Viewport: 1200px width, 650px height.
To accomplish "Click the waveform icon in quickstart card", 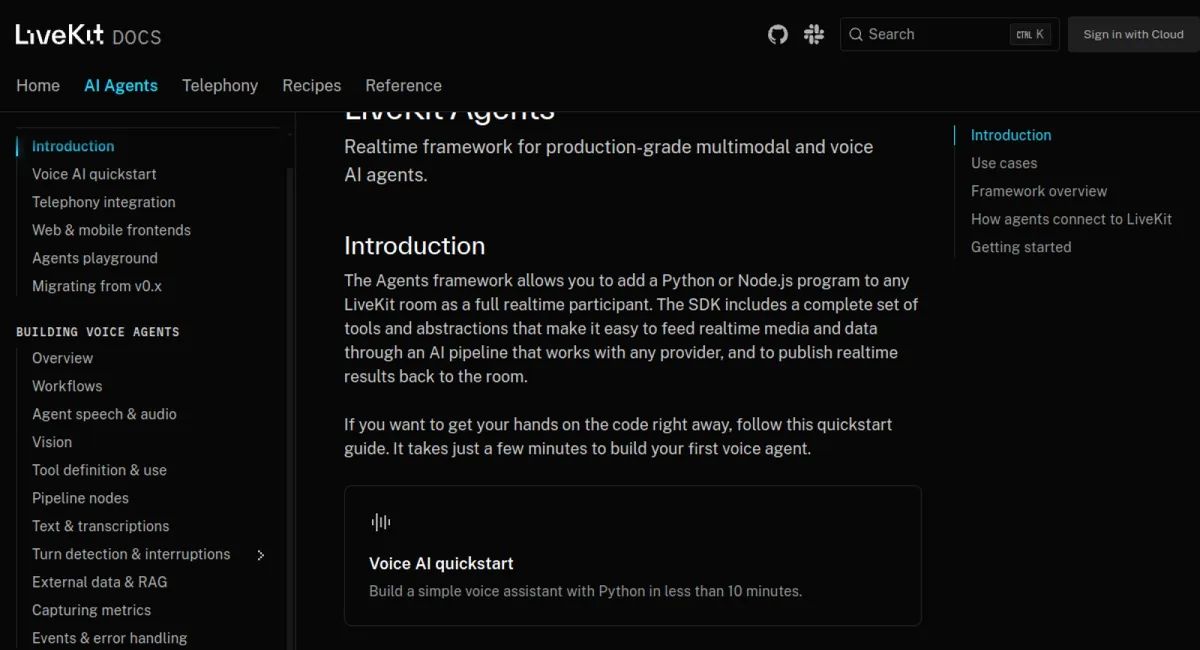I will (380, 522).
